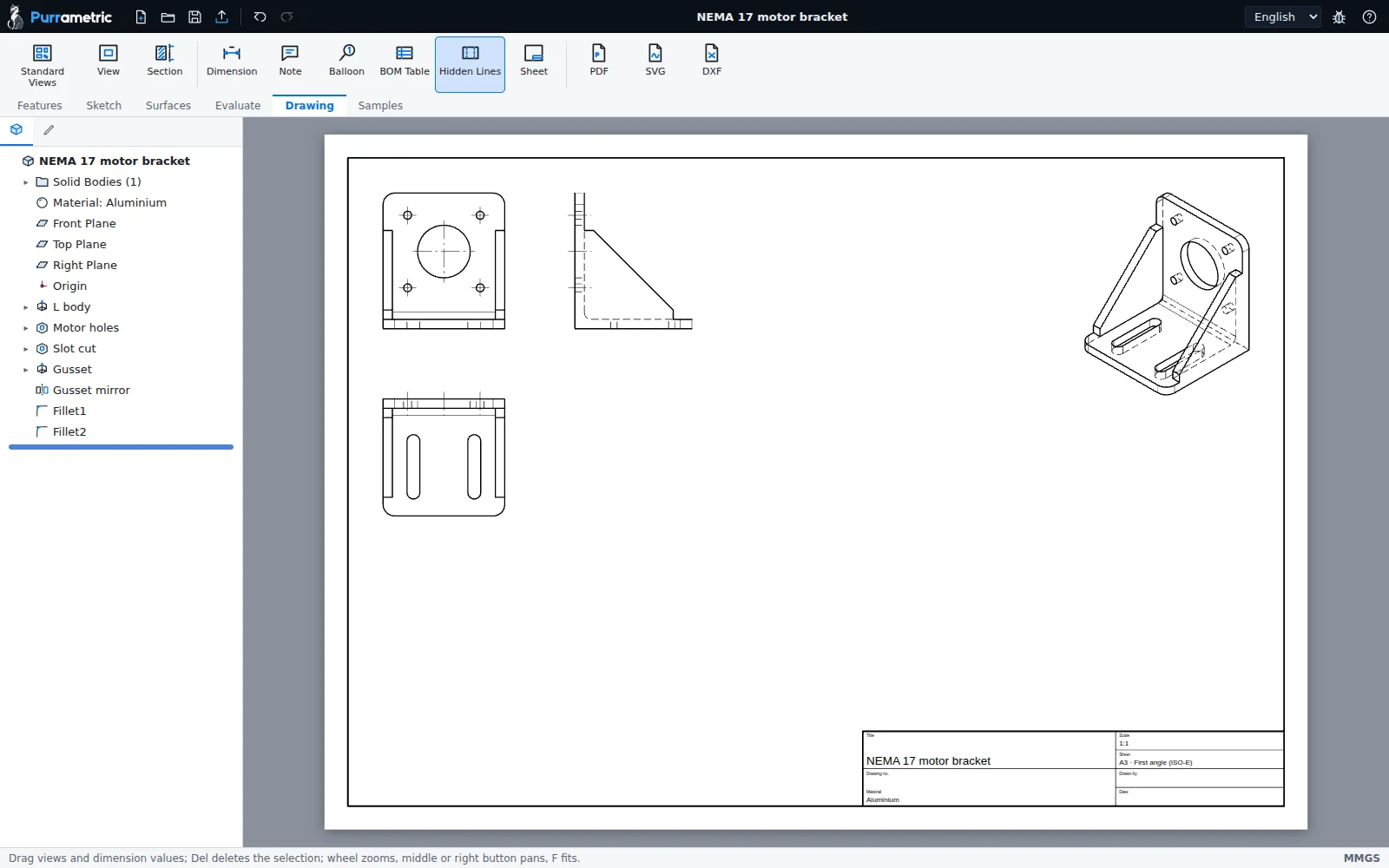Switch to the Features tab

pos(40,105)
